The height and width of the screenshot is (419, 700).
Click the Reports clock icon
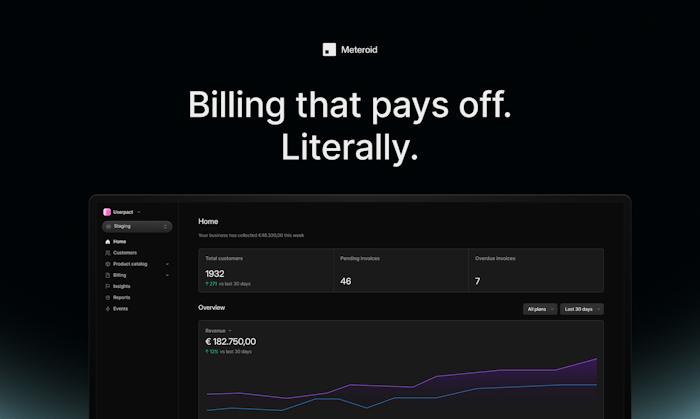108,297
